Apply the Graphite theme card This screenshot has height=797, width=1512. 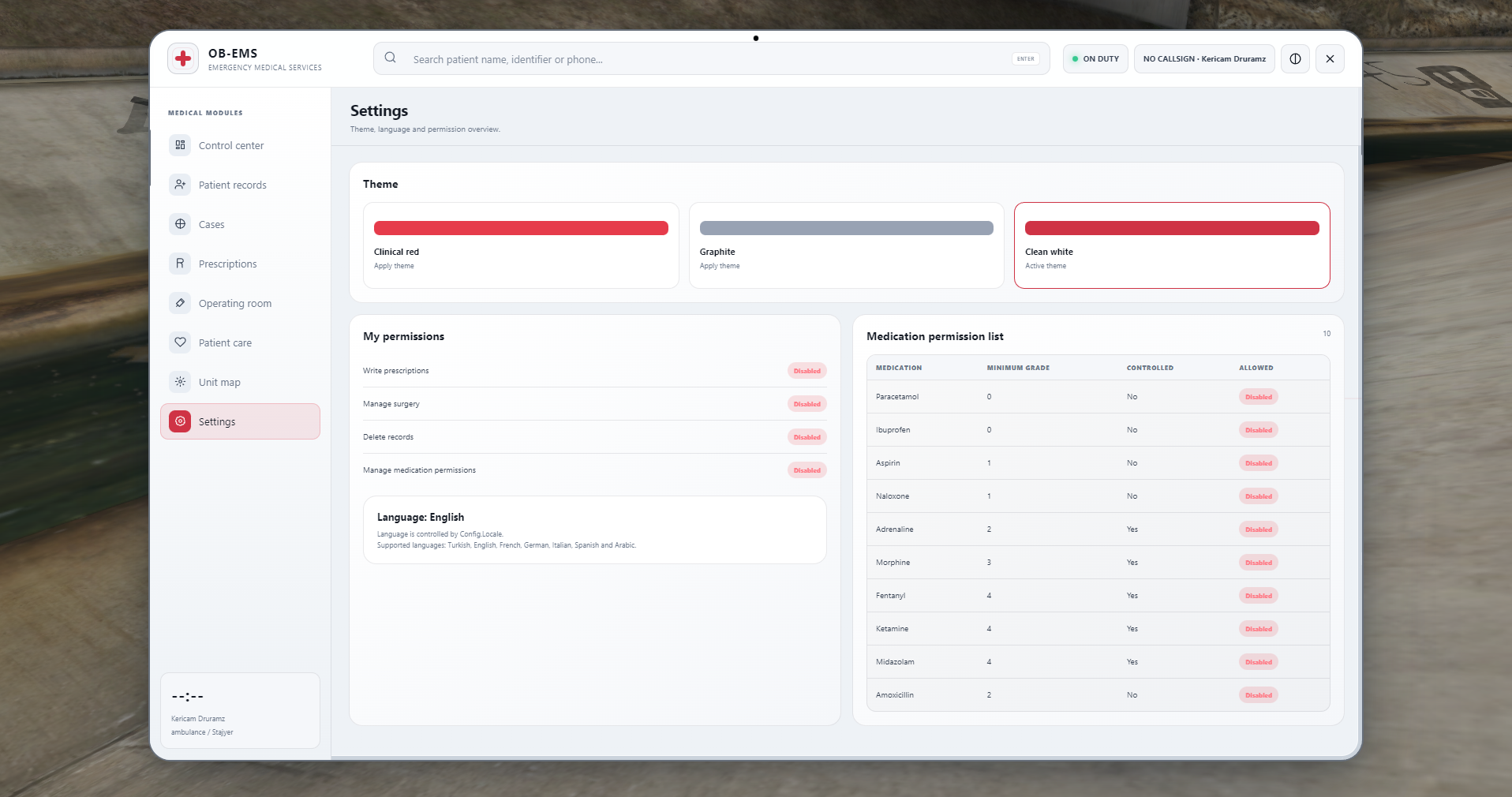click(x=846, y=245)
